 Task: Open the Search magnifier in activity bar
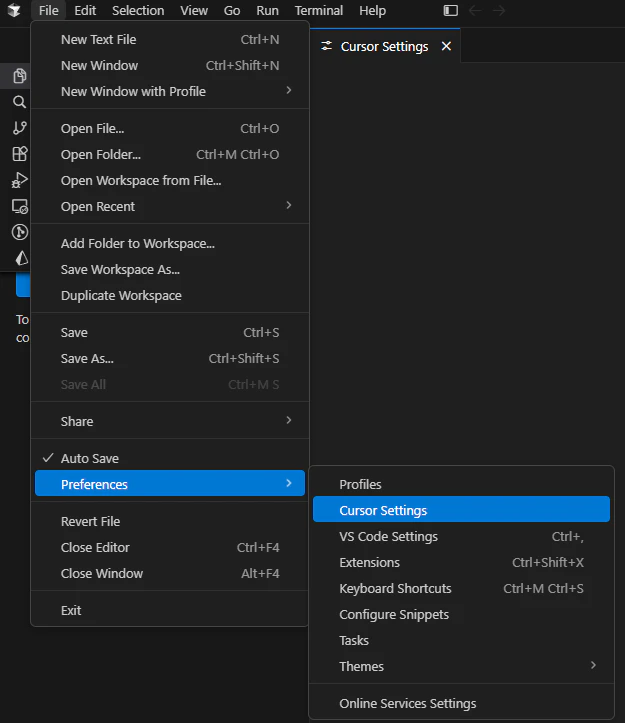tap(19, 101)
